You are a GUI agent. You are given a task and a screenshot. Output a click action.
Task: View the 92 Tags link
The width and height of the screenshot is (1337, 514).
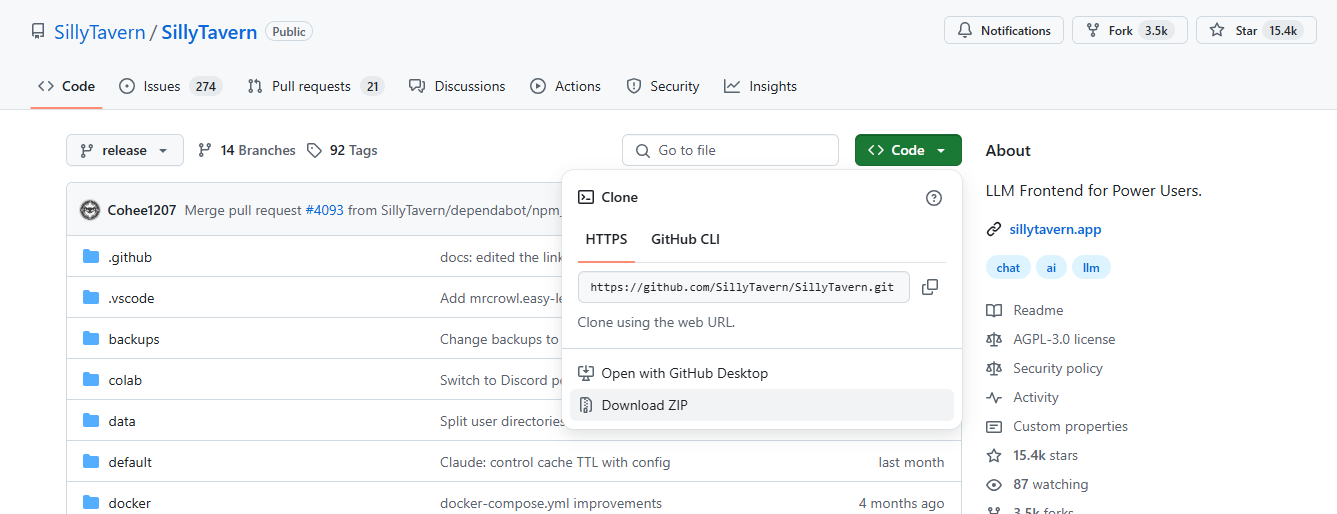pos(342,150)
